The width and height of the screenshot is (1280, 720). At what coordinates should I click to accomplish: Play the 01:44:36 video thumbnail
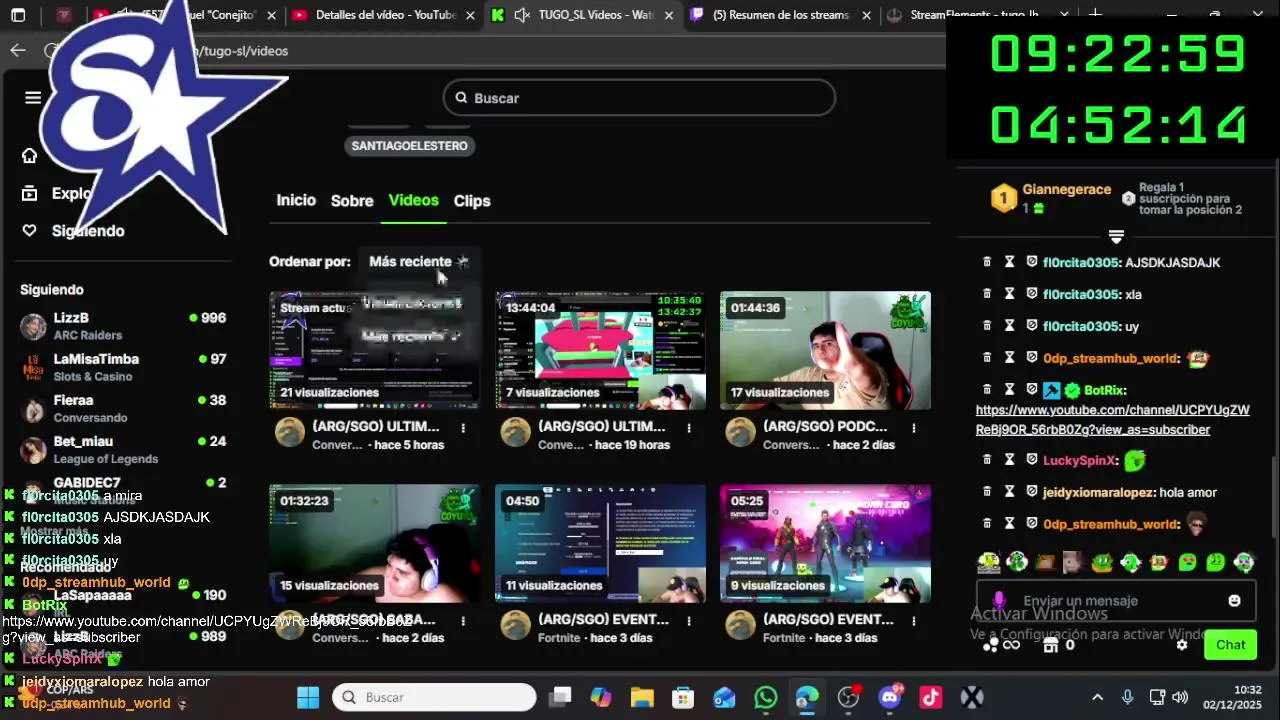825,350
